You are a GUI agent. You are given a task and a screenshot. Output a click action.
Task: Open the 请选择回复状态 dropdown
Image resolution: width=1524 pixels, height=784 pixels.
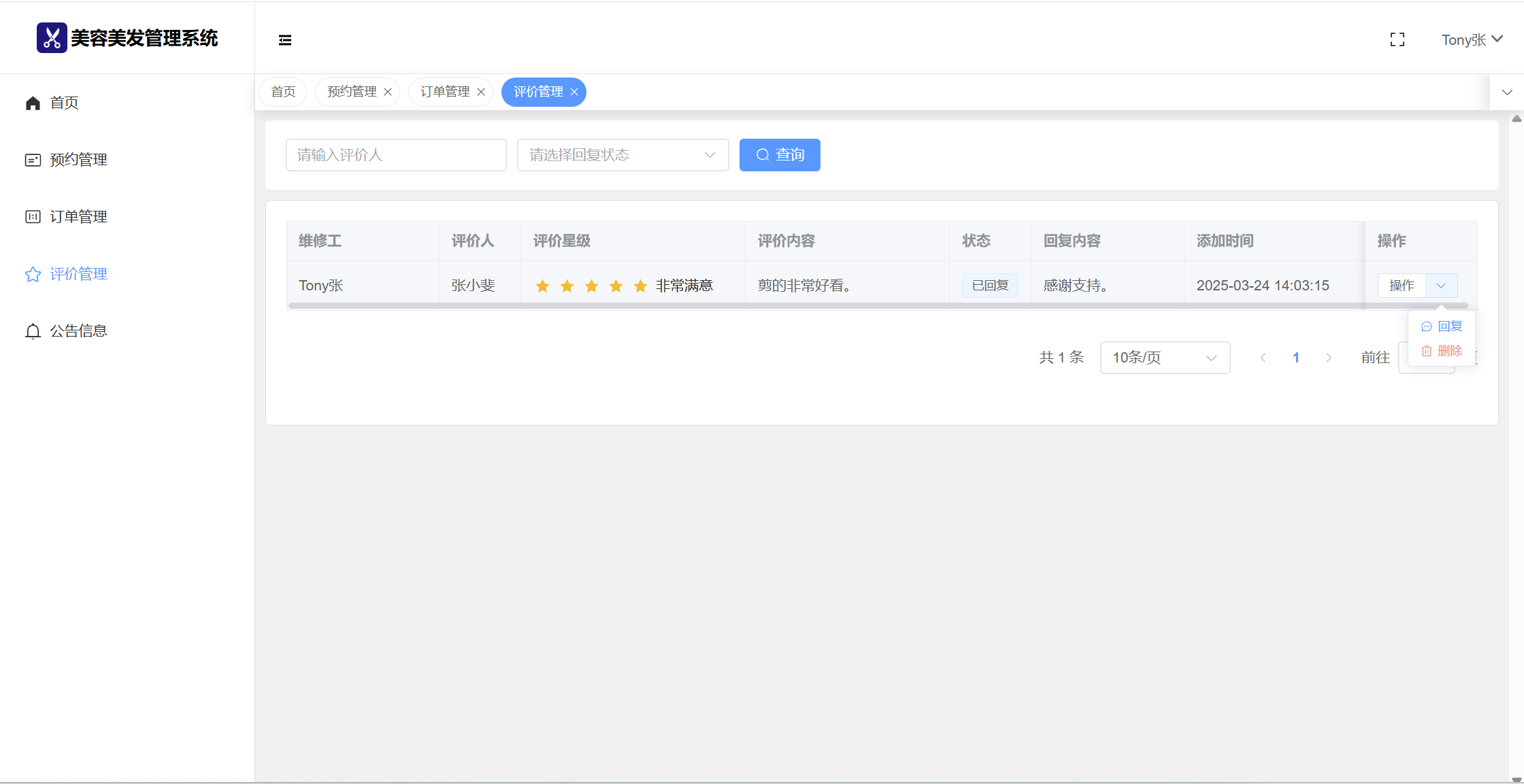point(623,155)
